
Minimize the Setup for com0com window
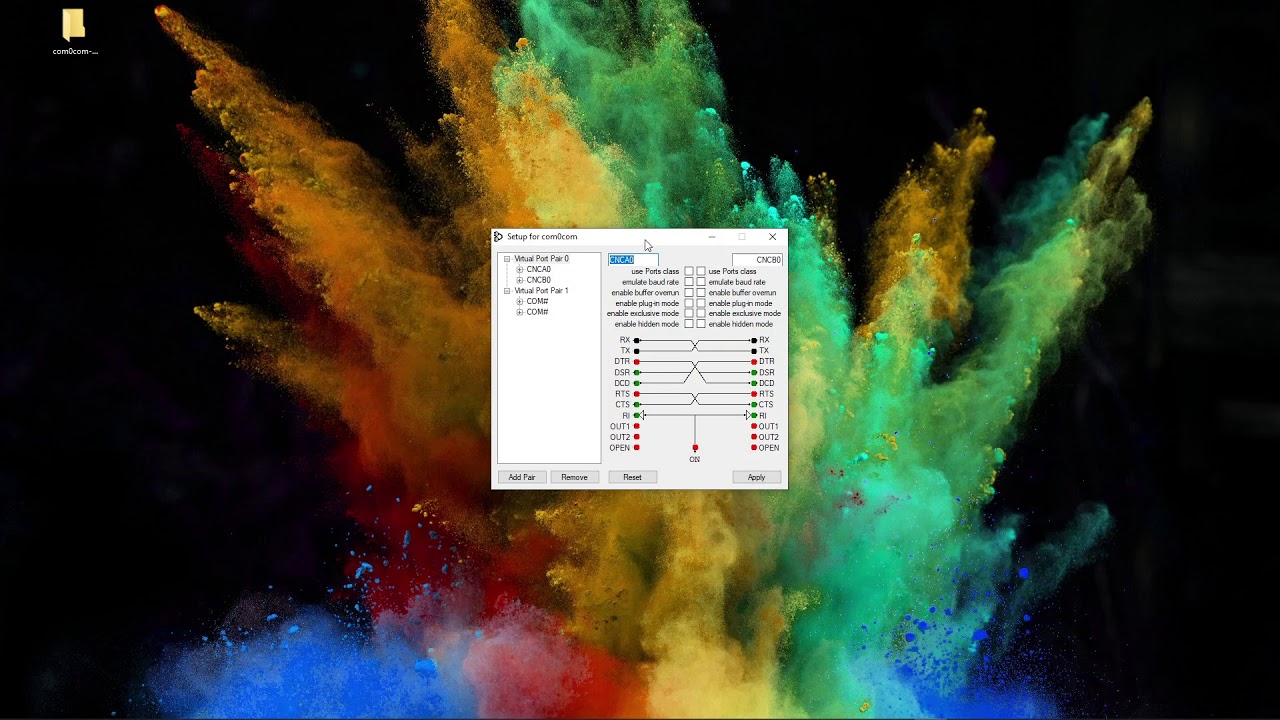point(711,237)
